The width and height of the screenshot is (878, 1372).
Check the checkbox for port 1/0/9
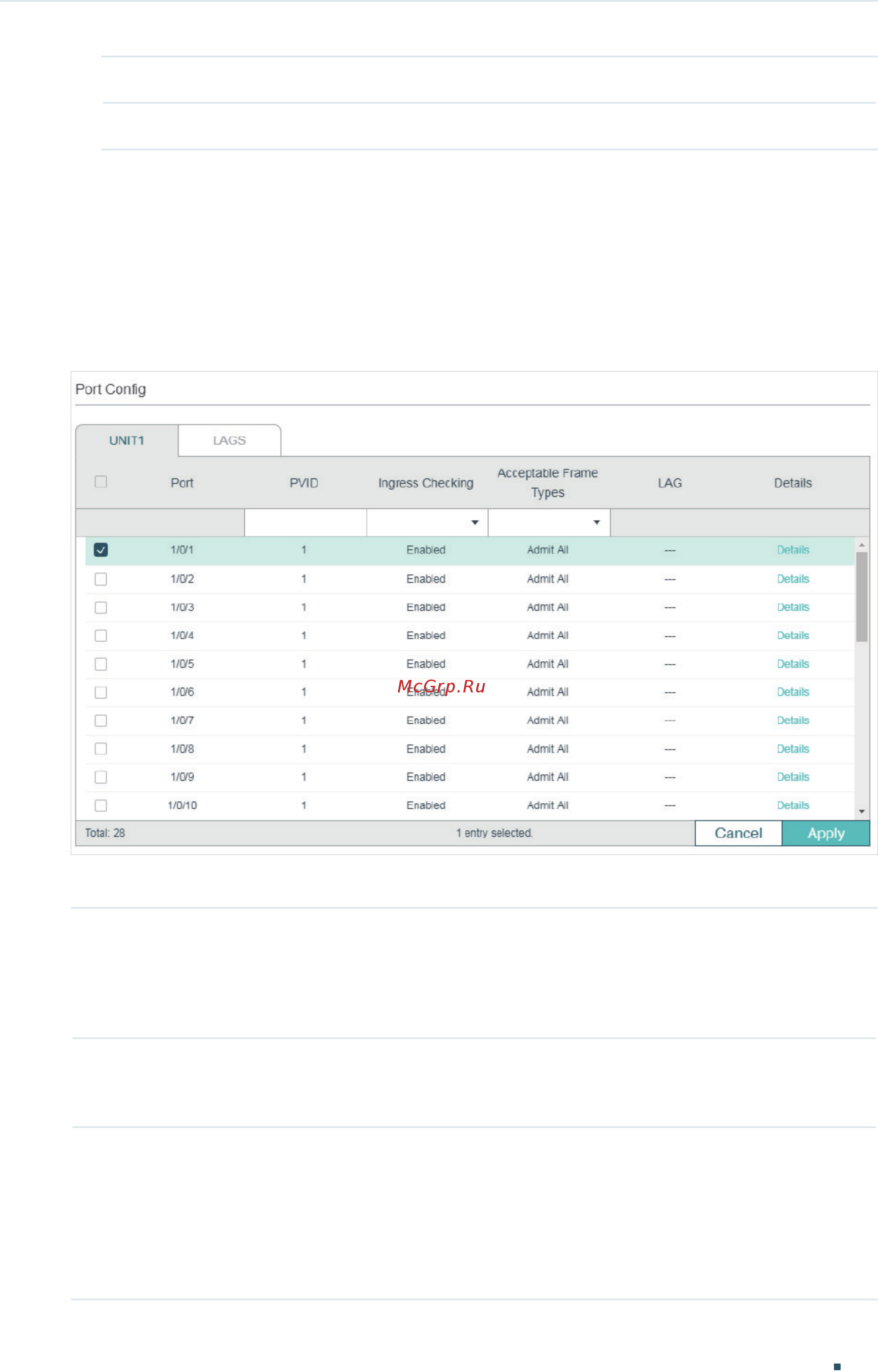101,777
